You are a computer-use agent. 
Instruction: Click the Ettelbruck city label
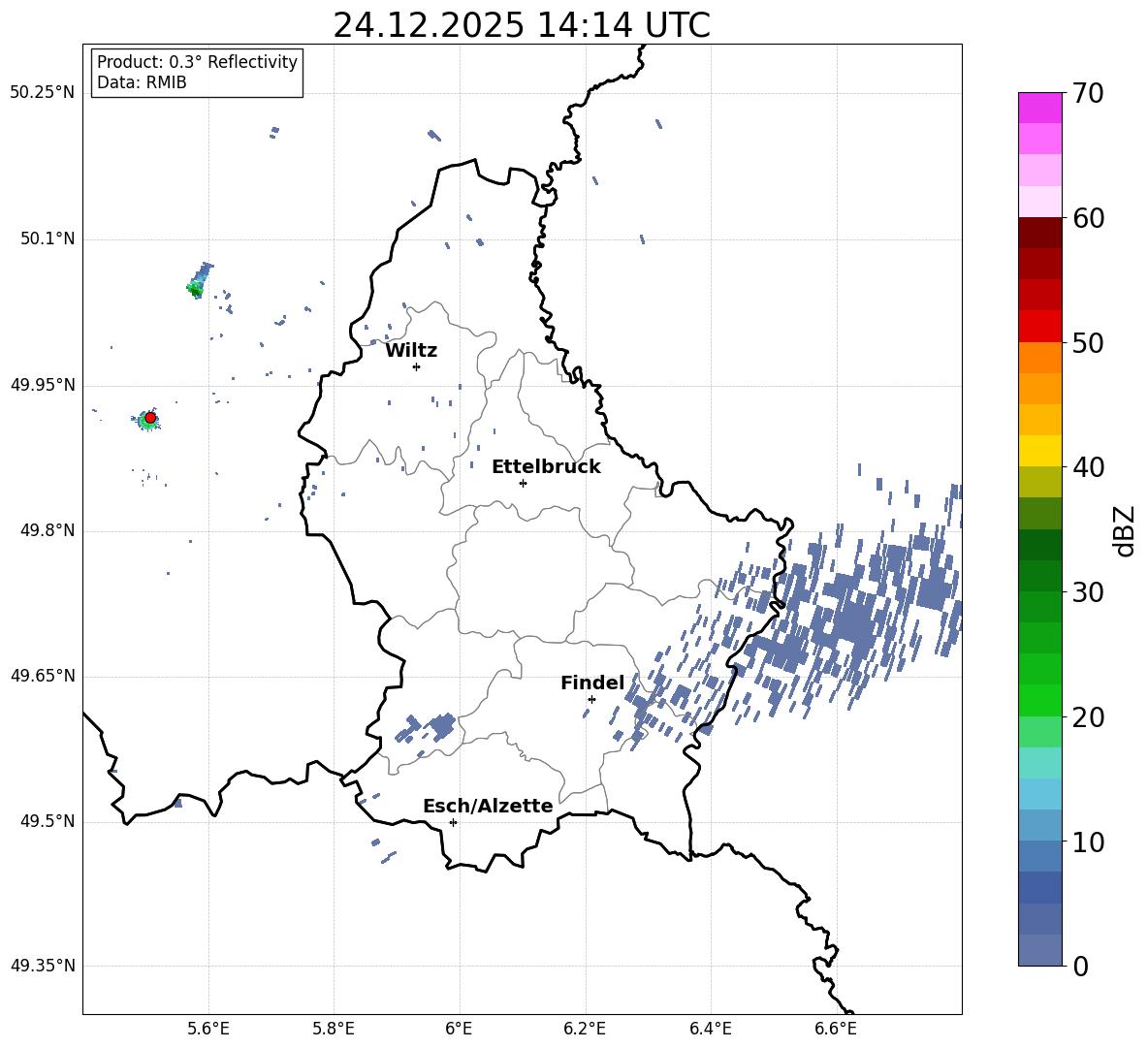546,467
